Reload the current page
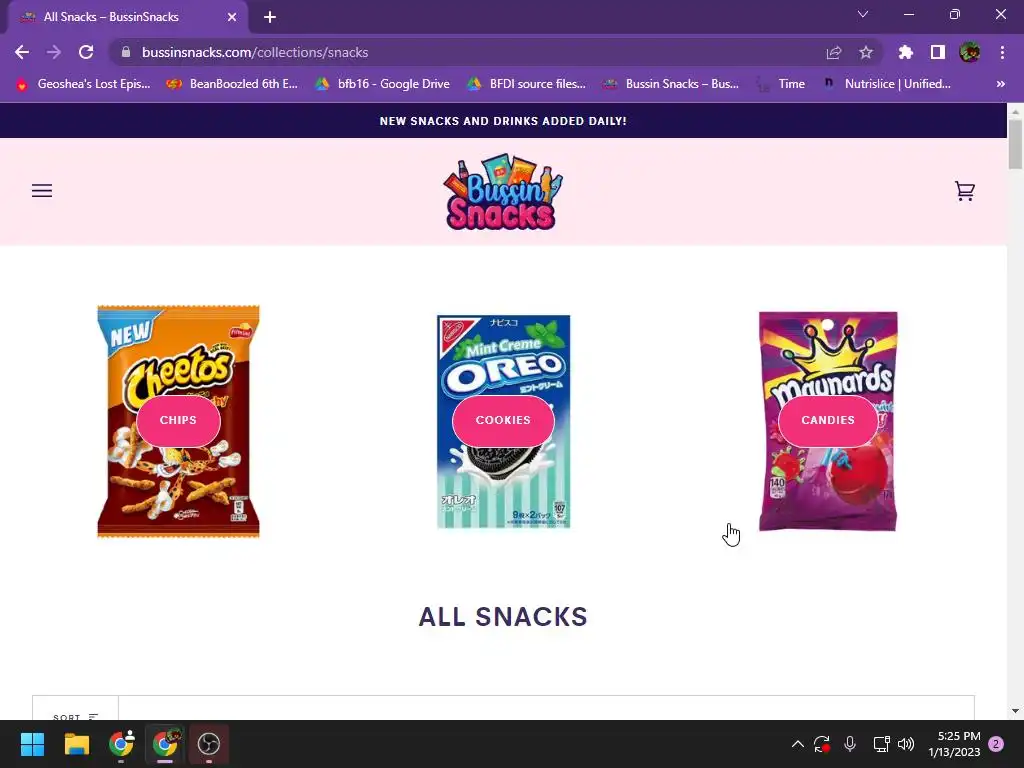Screen dimensions: 1024x768 [x=86, y=52]
